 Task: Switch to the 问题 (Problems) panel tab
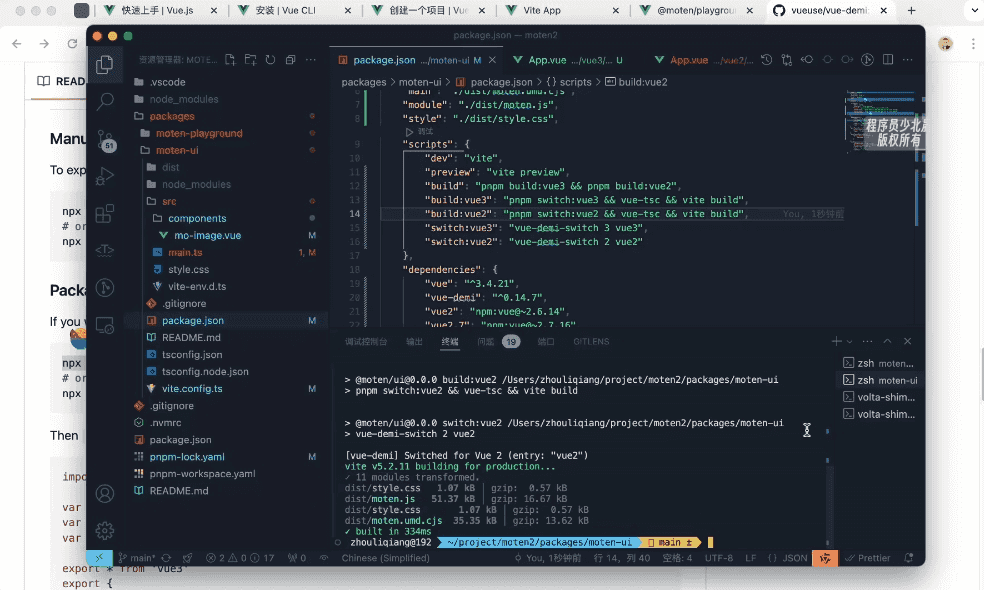point(485,341)
